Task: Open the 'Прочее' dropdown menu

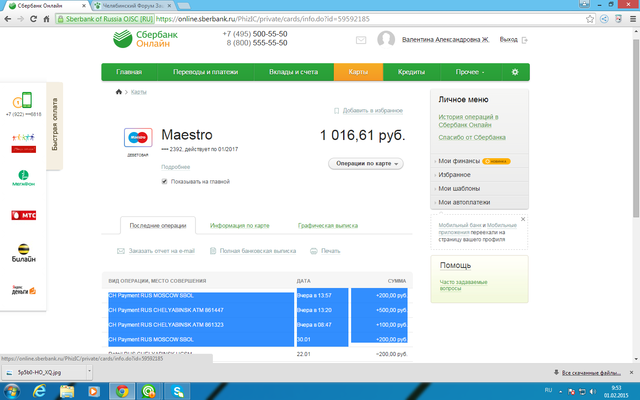Action: 470,72
